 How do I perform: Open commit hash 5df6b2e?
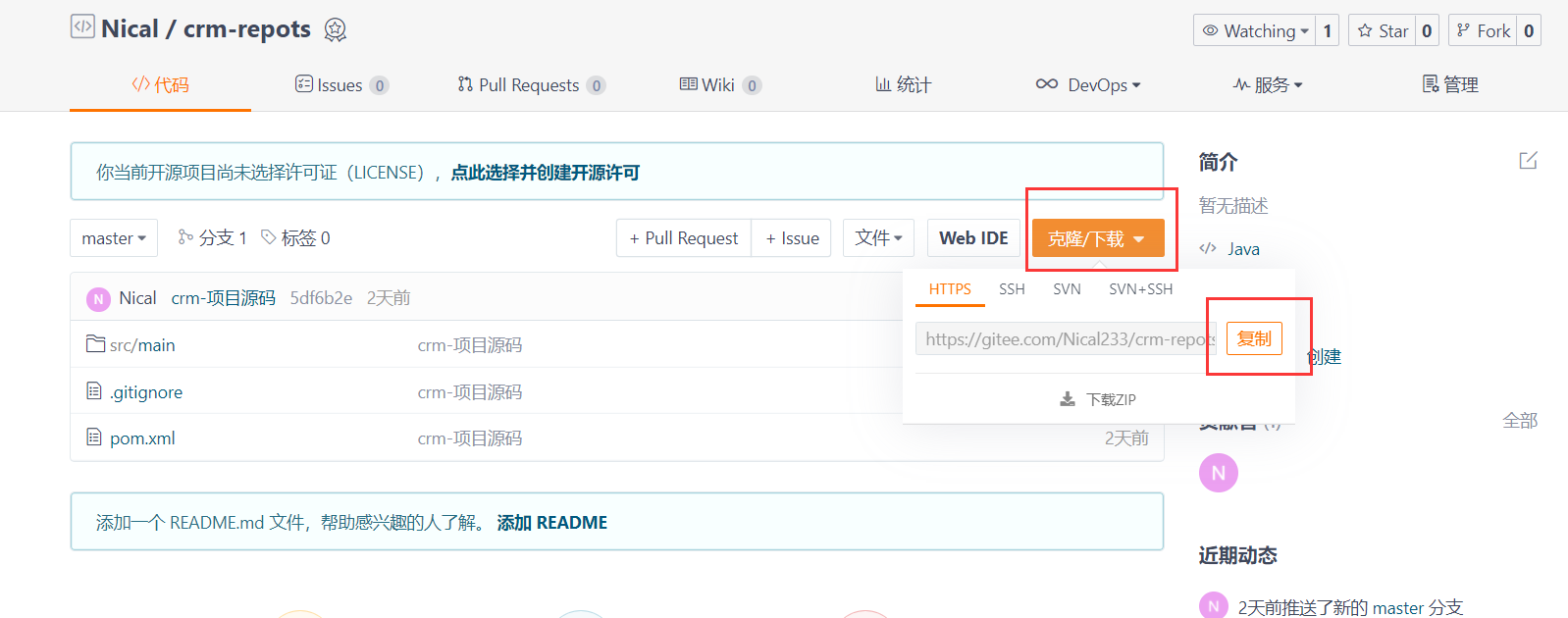coord(321,298)
